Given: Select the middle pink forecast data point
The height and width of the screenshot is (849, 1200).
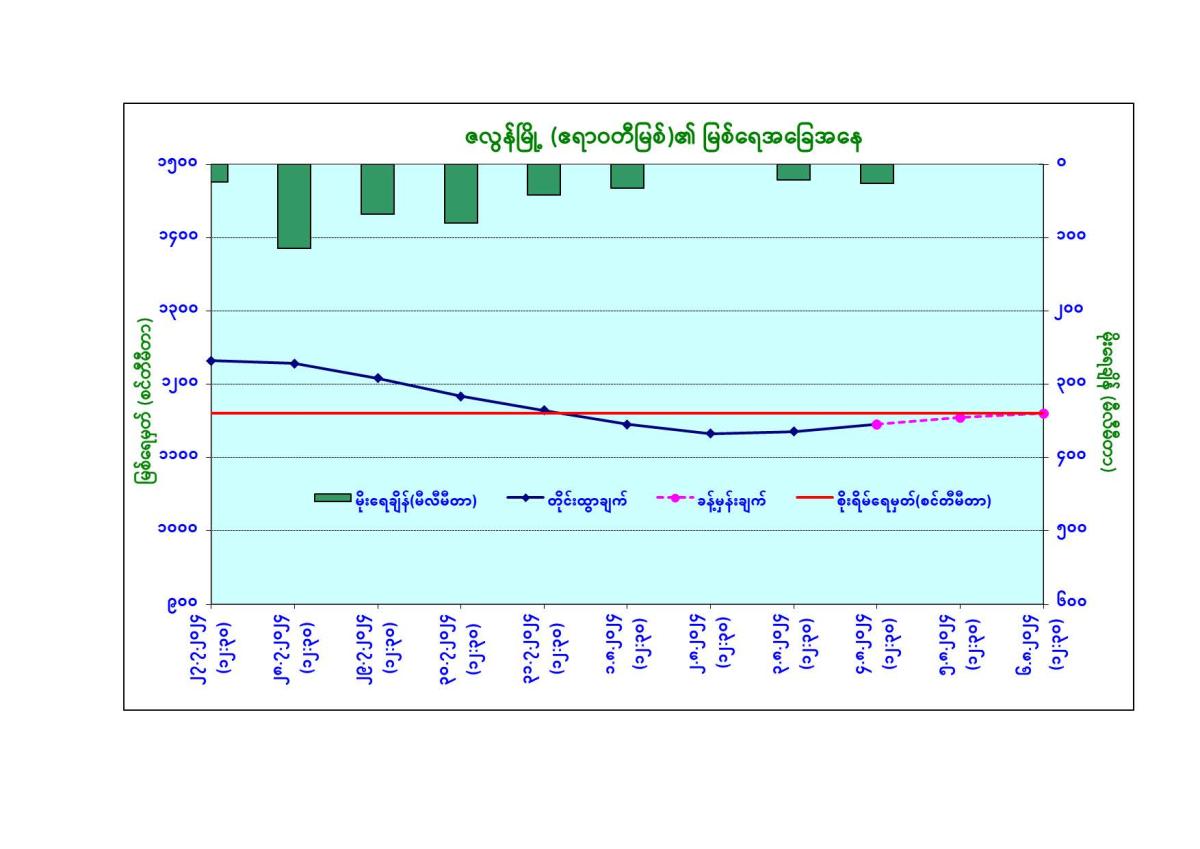Looking at the screenshot, I should 960,417.
